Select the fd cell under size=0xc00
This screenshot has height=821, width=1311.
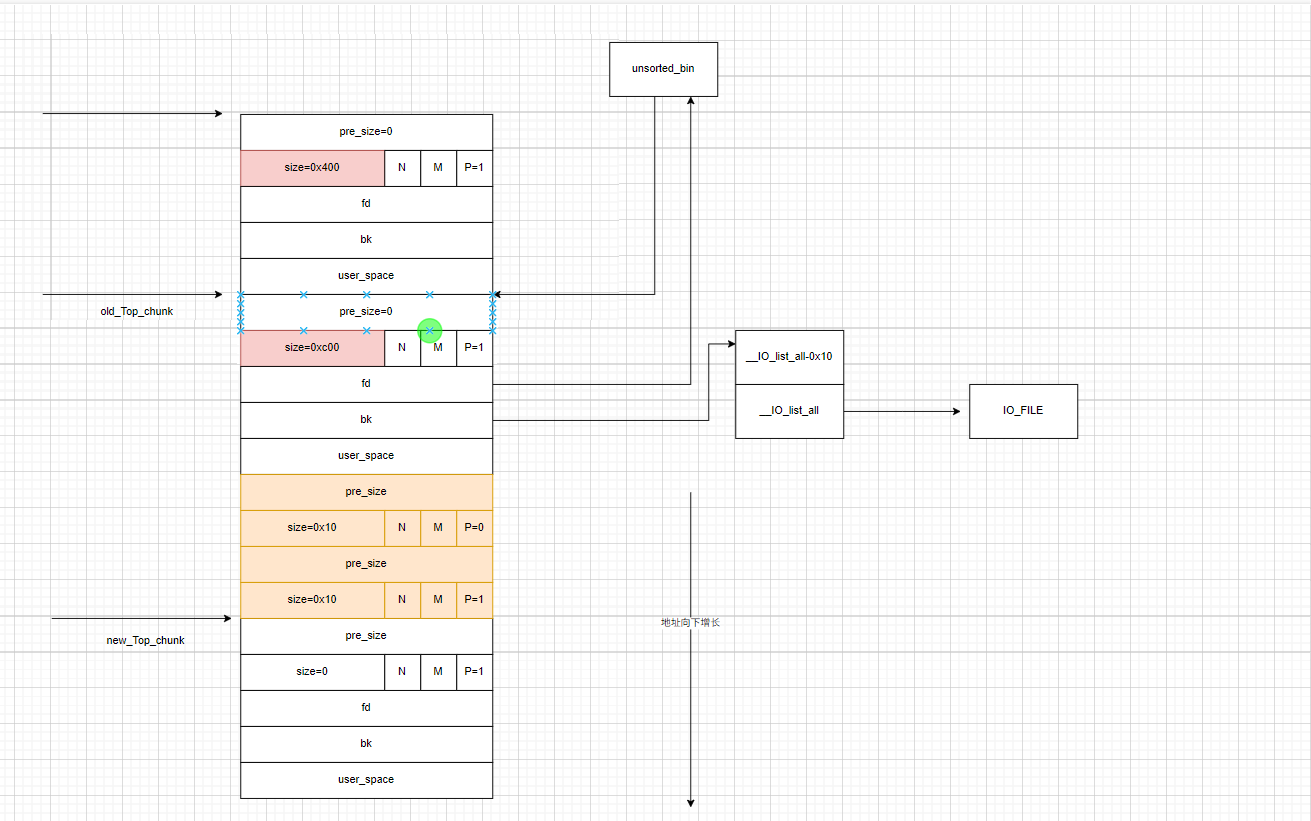(x=366, y=384)
